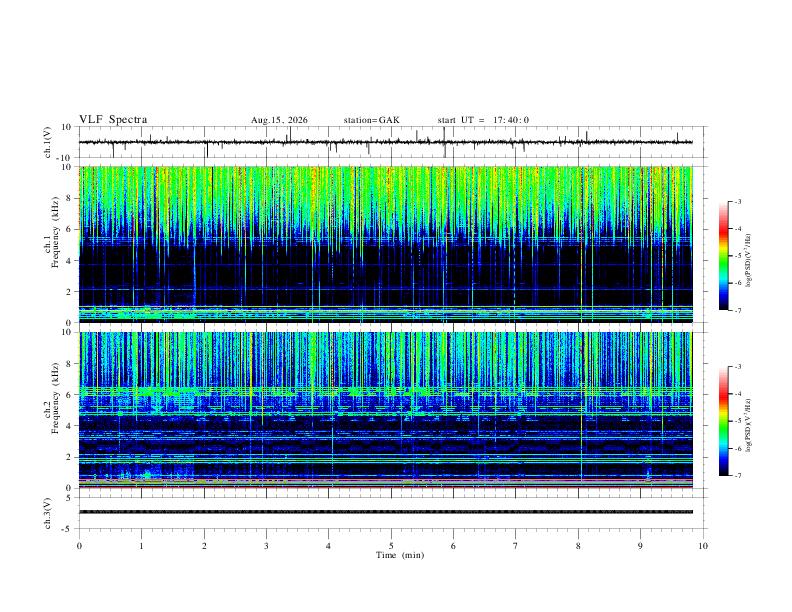
Task: Click the ch.1 colorbar log(PSD) label
Action: pyautogui.click(x=748, y=260)
